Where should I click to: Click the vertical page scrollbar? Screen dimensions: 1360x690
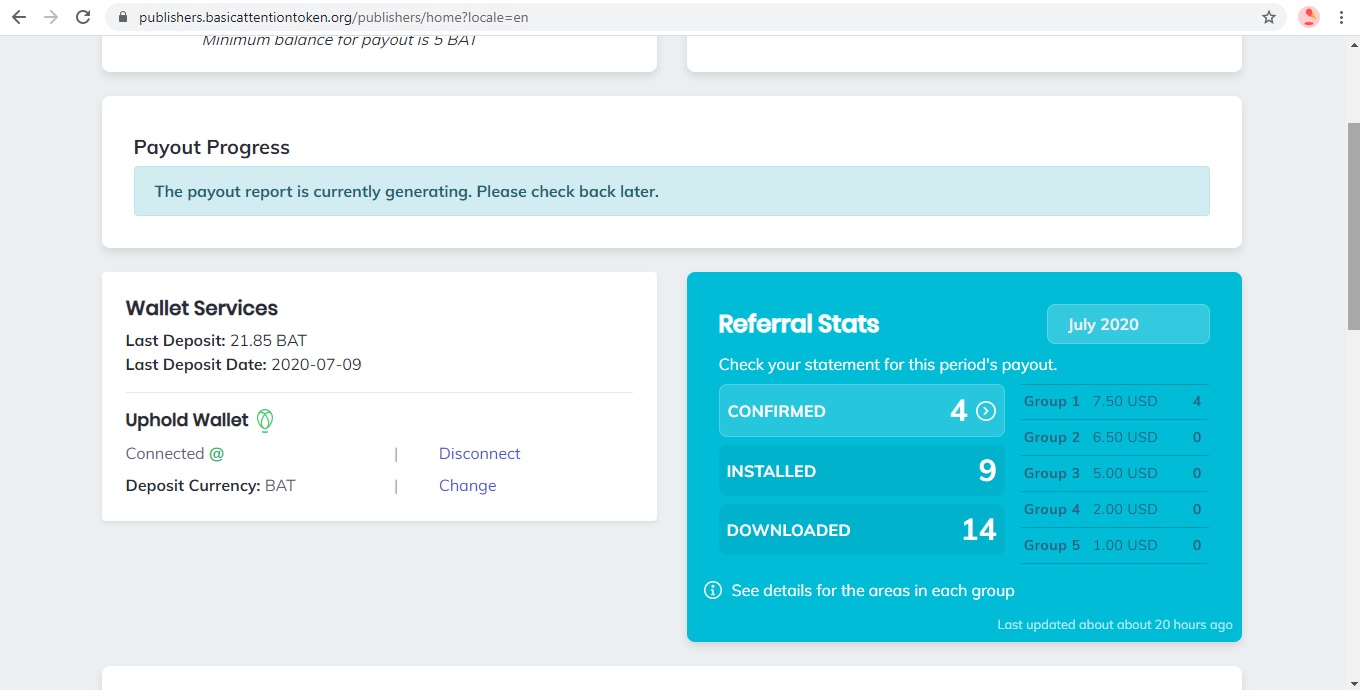coord(1353,225)
